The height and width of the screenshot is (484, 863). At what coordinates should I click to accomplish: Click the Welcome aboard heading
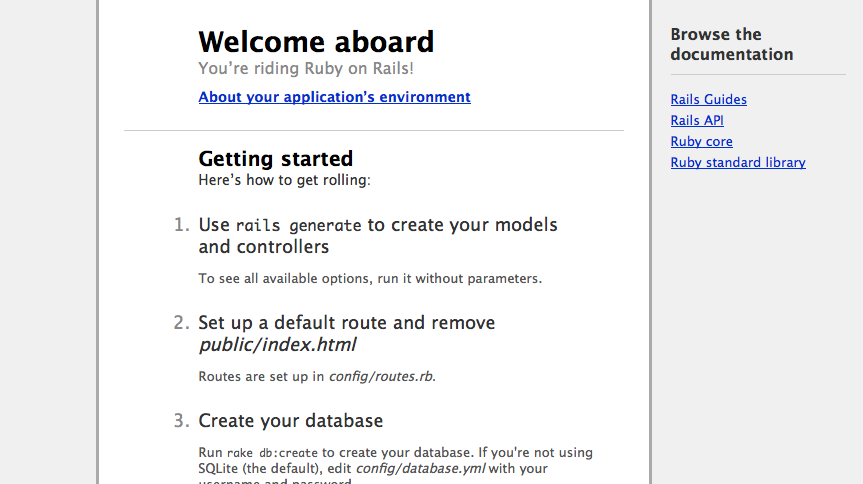(x=316, y=42)
